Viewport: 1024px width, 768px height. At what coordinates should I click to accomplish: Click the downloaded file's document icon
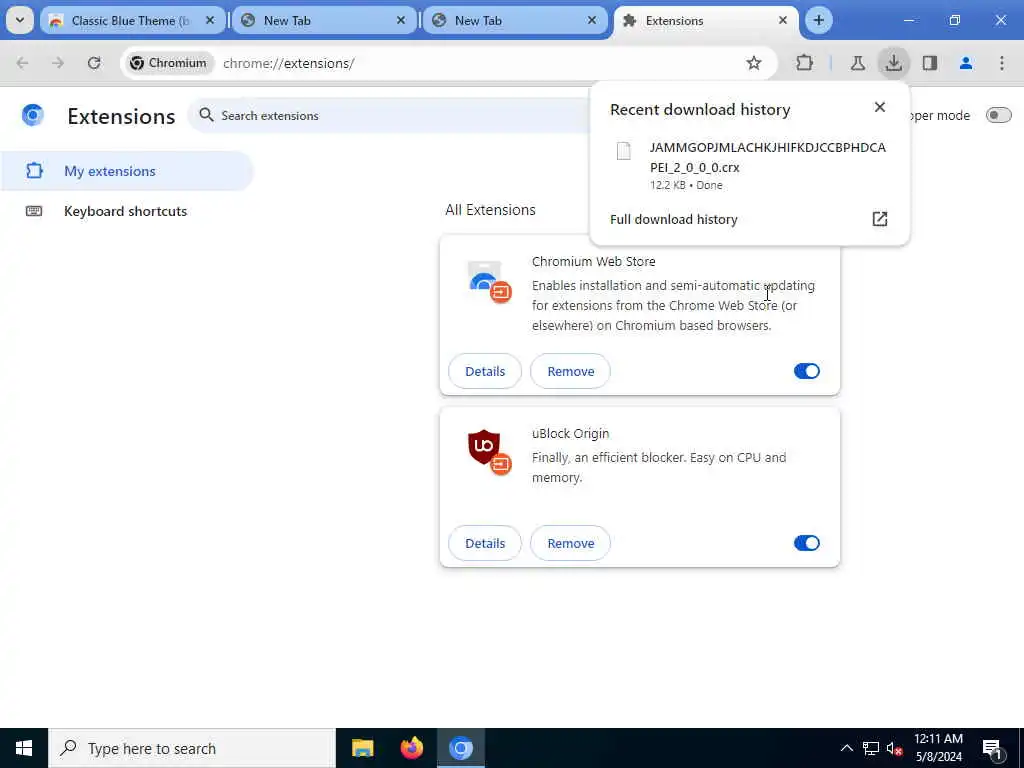click(x=624, y=151)
